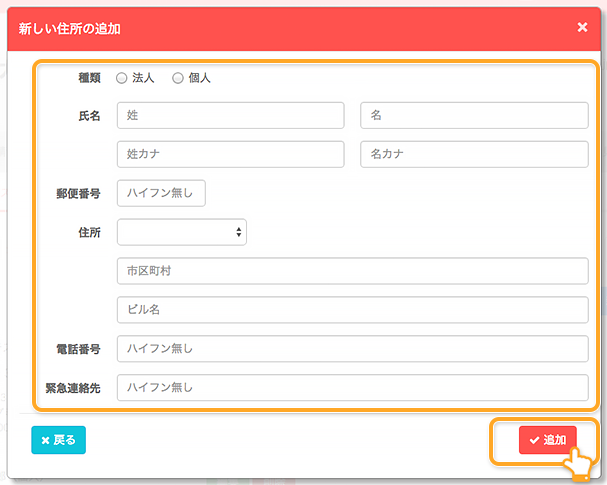Click the 名 given name input field
Screen dimensions: 607x485
pos(474,115)
